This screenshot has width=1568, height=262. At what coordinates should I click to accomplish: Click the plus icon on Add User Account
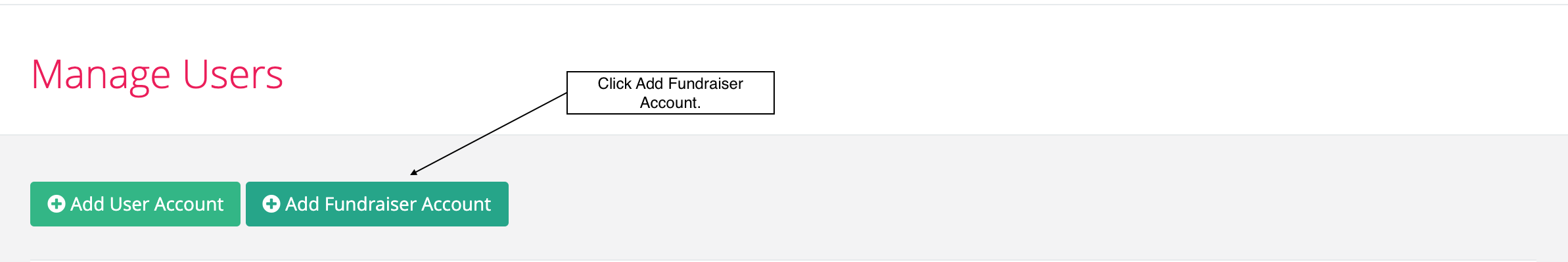click(57, 204)
